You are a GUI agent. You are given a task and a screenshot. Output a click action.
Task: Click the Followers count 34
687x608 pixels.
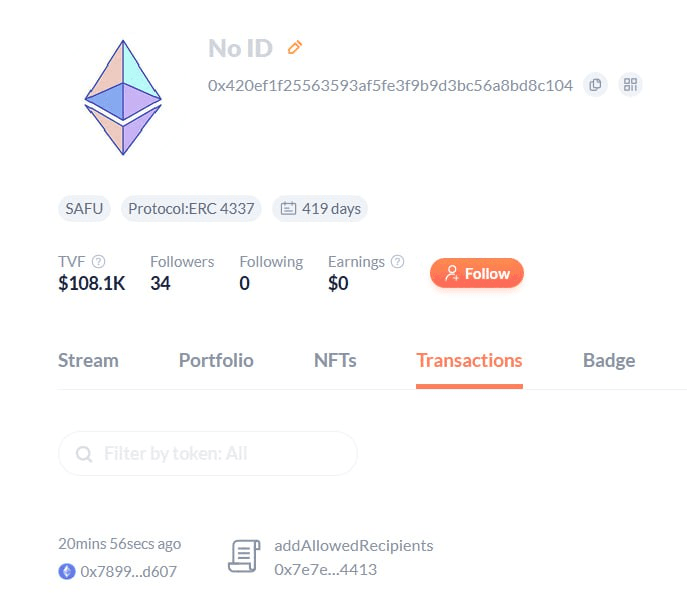pyautogui.click(x=160, y=283)
